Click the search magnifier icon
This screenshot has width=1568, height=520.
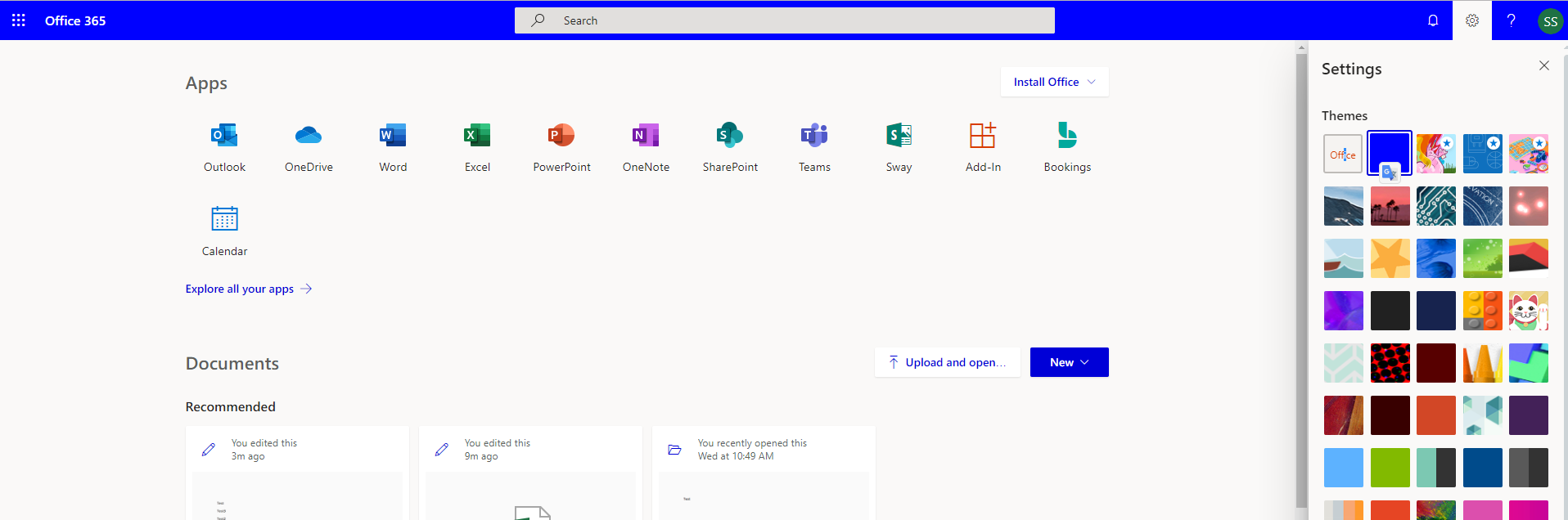coord(538,20)
